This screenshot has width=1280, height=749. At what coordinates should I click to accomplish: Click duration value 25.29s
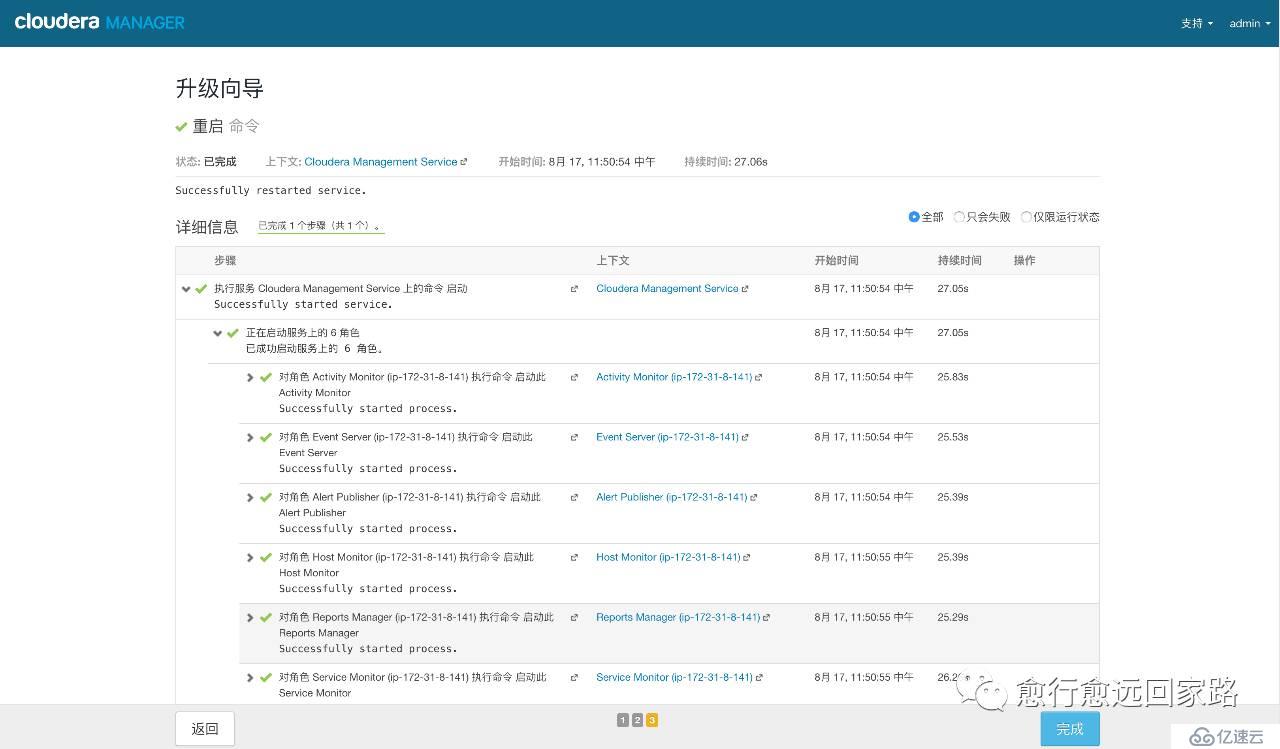tap(953, 617)
